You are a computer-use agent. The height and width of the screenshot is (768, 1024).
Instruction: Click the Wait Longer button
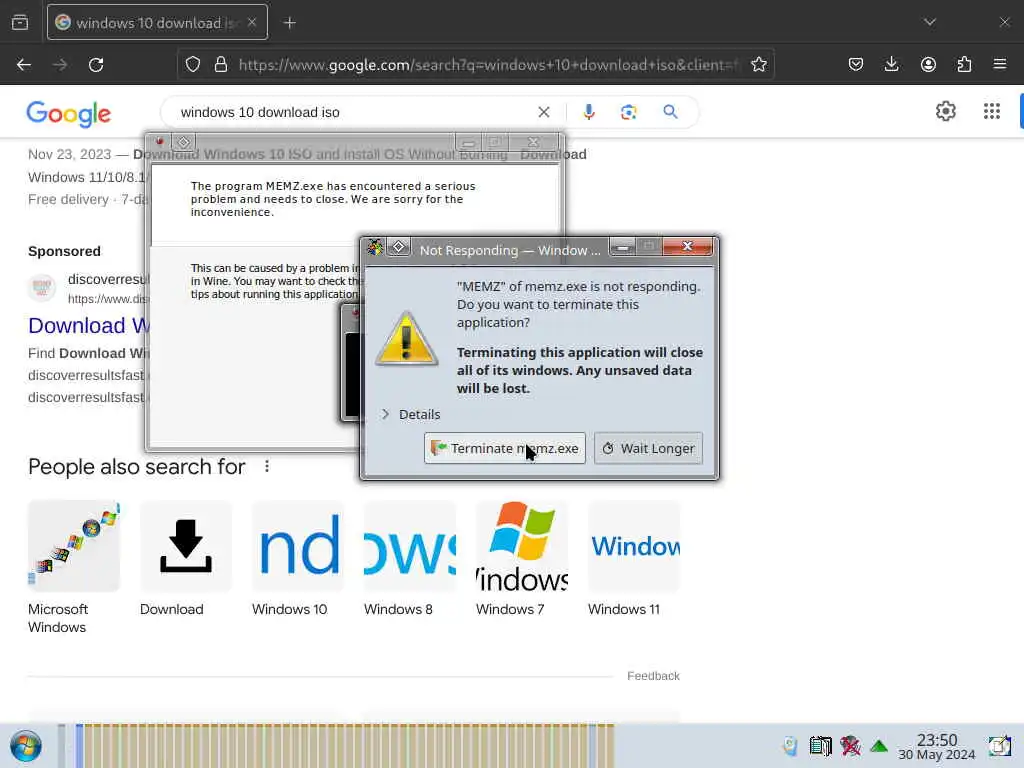pyautogui.click(x=648, y=449)
